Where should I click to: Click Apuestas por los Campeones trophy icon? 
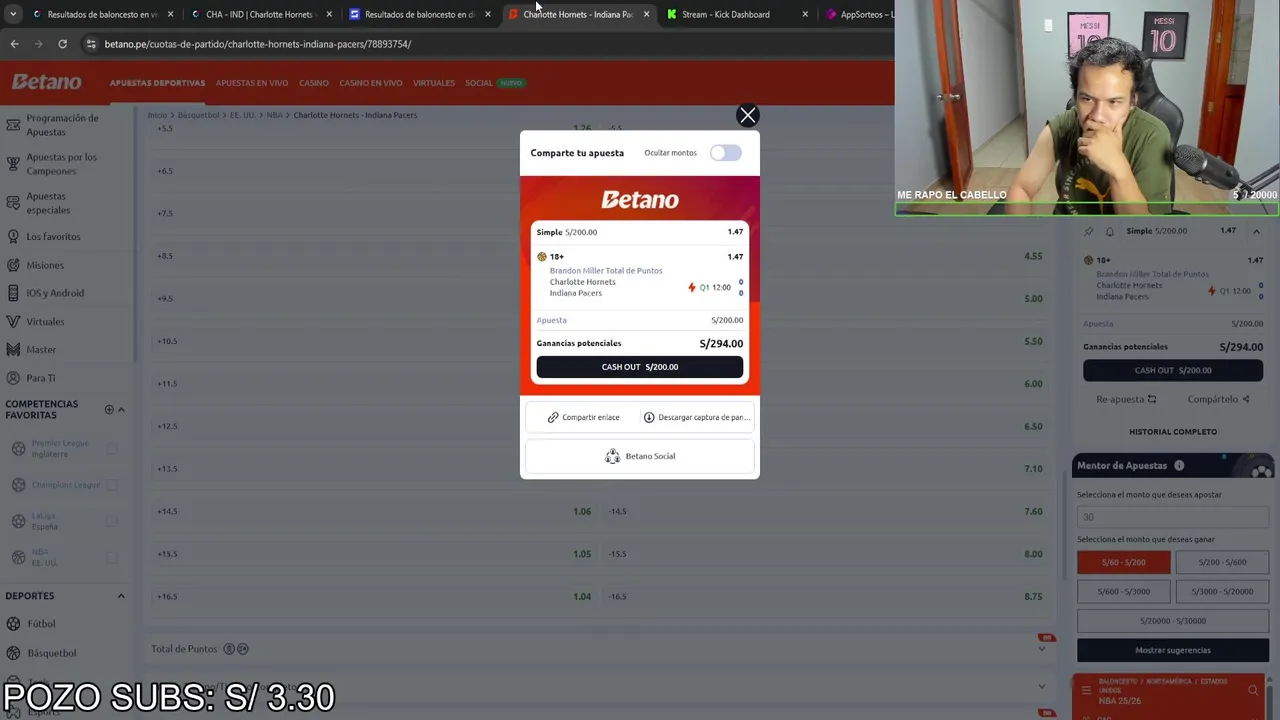(13, 164)
